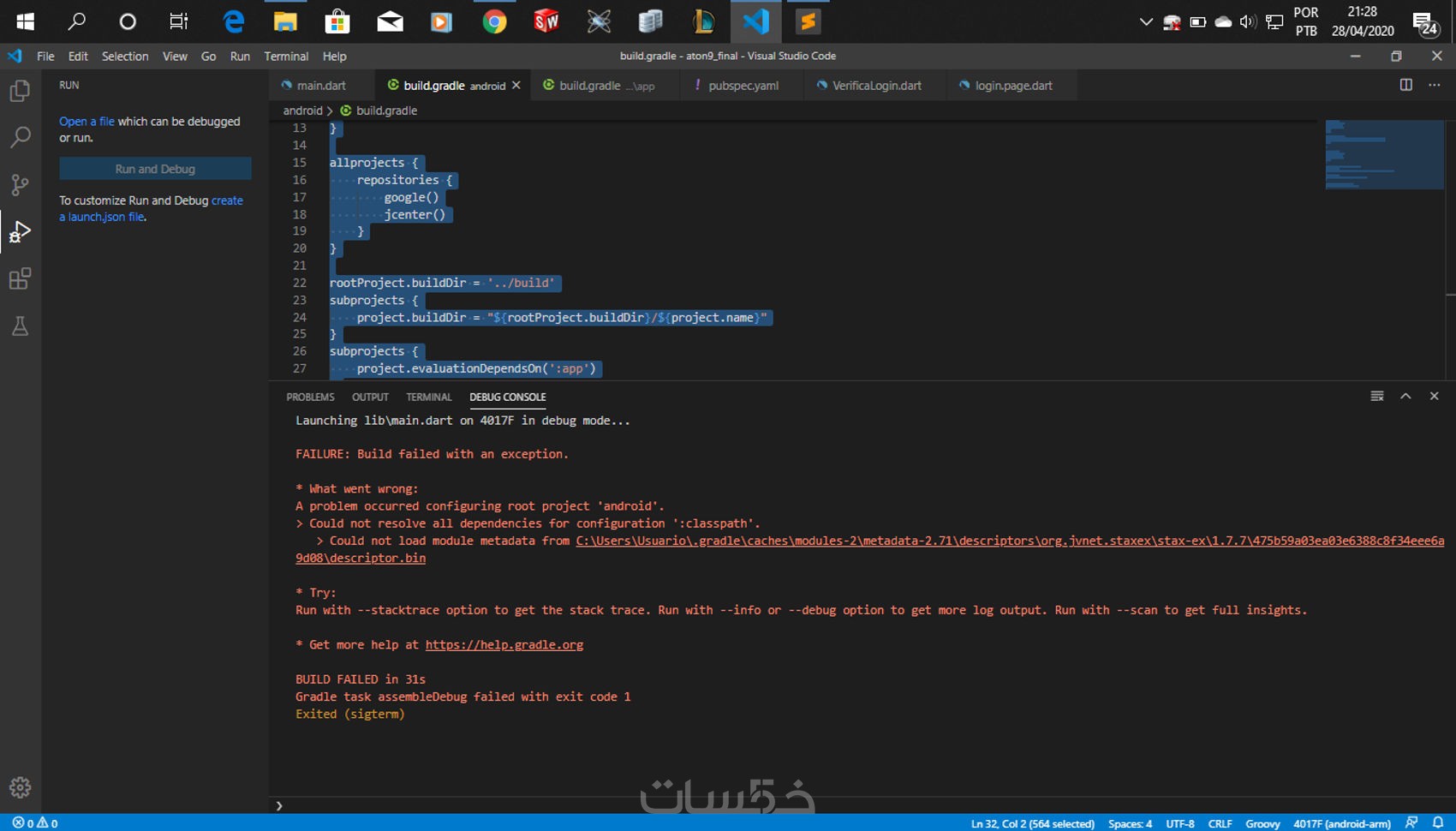Screen dimensions: 1456x831
Task: Open the Extensions view icon
Action: tap(20, 278)
